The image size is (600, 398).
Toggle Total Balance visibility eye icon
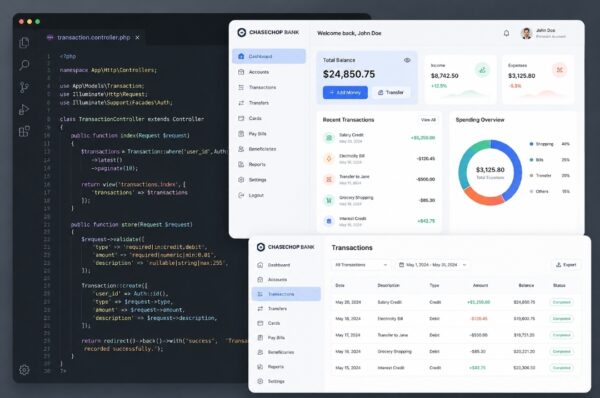(407, 60)
